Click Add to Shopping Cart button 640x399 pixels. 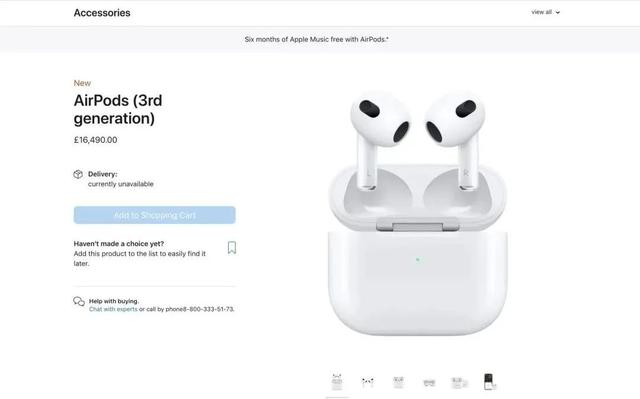pyautogui.click(x=155, y=215)
